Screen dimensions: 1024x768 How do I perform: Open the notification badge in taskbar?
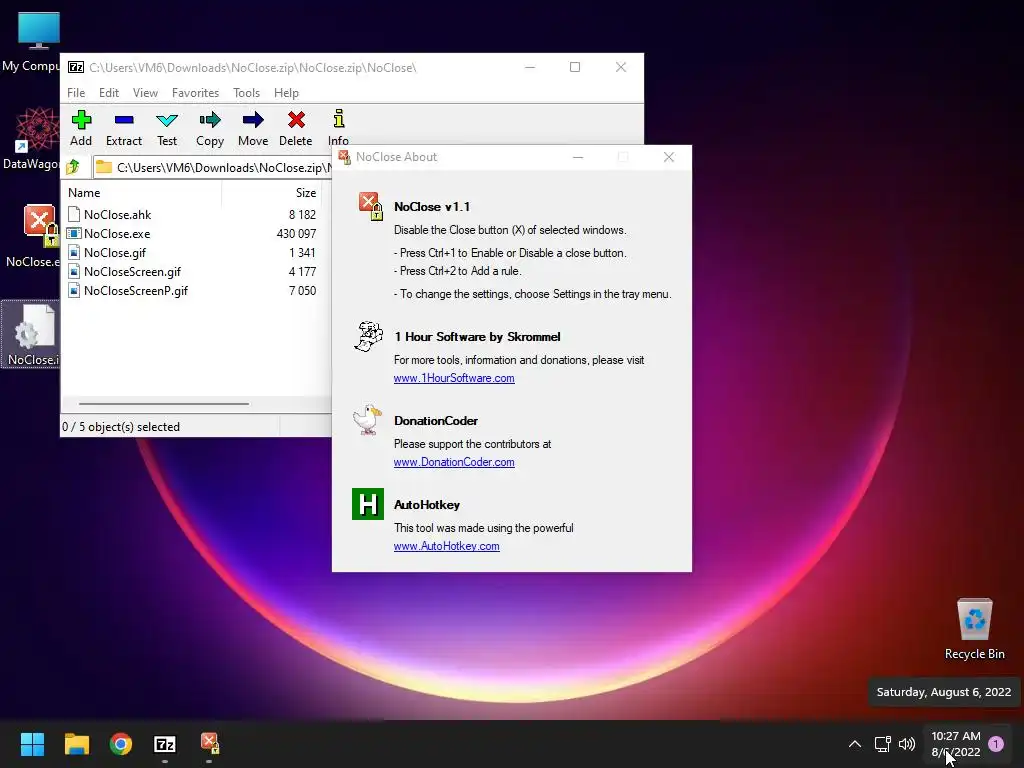point(996,744)
